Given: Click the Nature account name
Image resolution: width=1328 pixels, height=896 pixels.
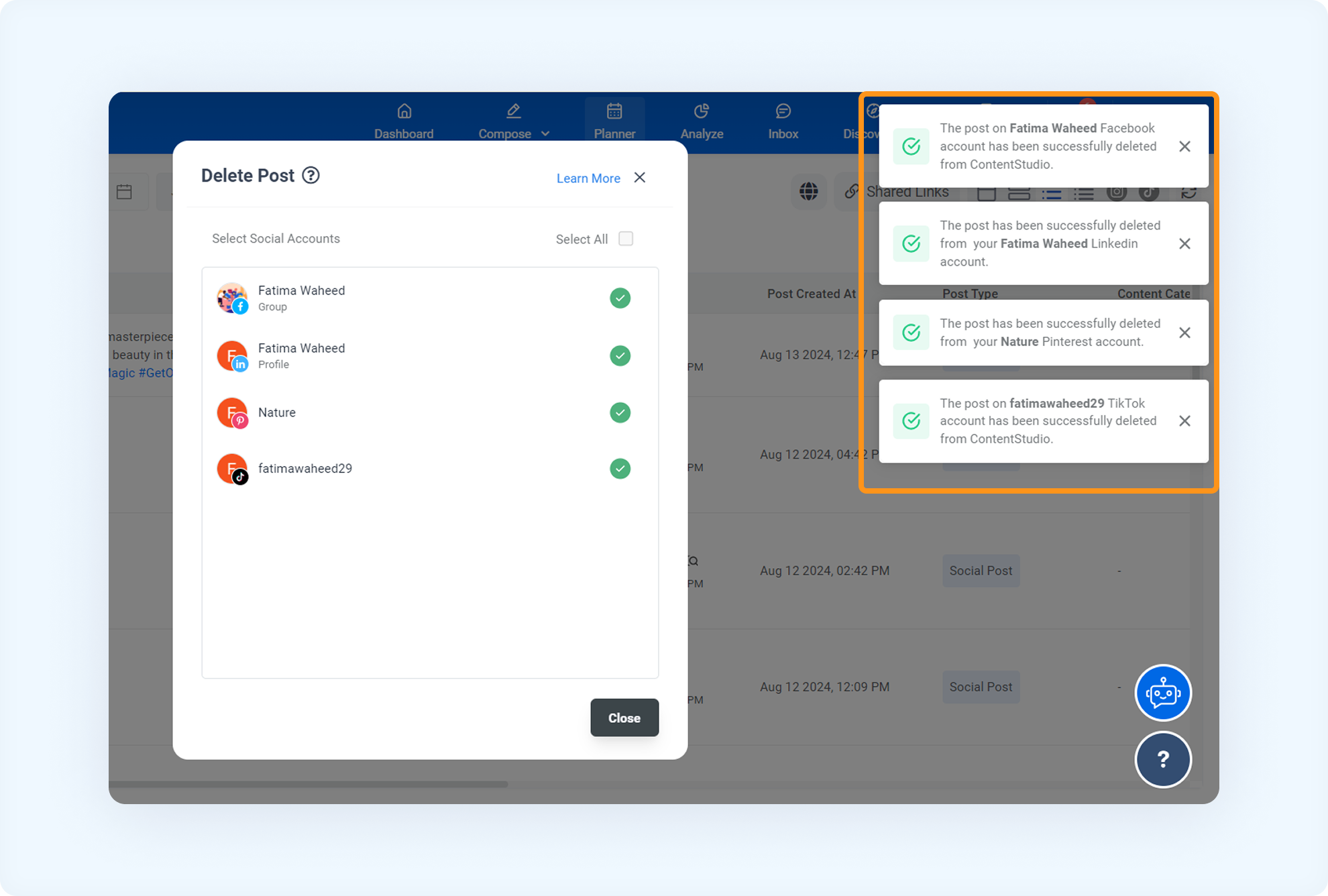Looking at the screenshot, I should tap(277, 412).
